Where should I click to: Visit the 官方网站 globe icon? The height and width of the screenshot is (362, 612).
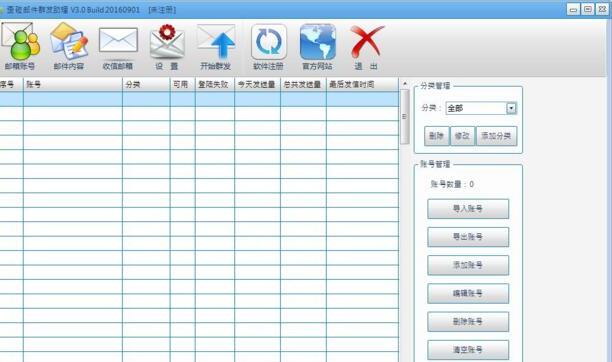[318, 47]
